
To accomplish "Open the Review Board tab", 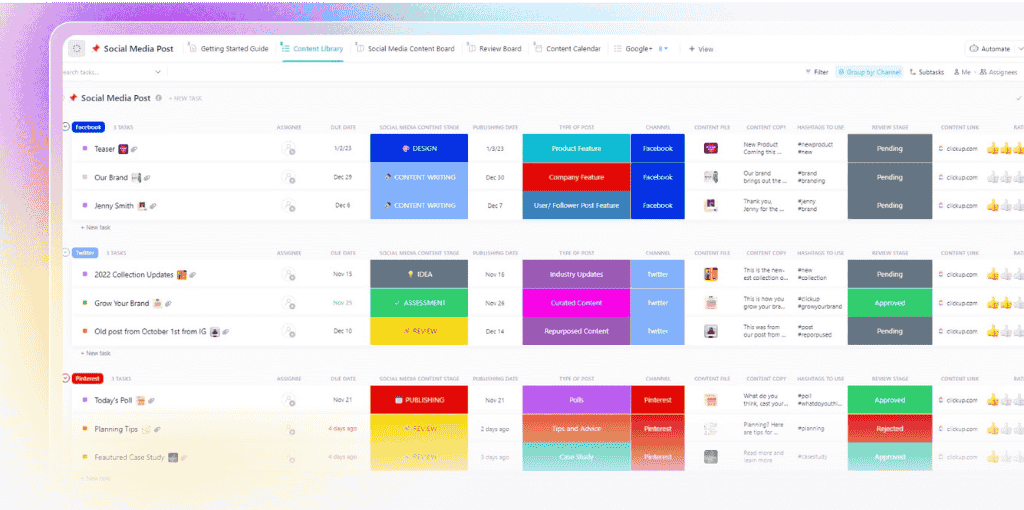I will [x=494, y=49].
